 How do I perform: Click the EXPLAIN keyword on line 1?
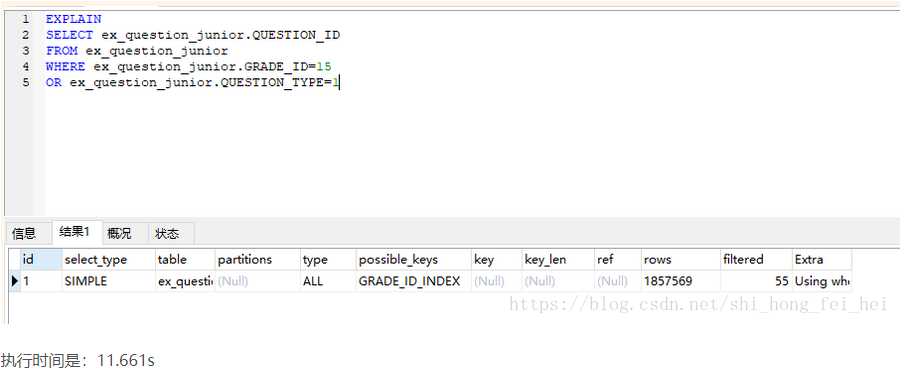pyautogui.click(x=73, y=19)
